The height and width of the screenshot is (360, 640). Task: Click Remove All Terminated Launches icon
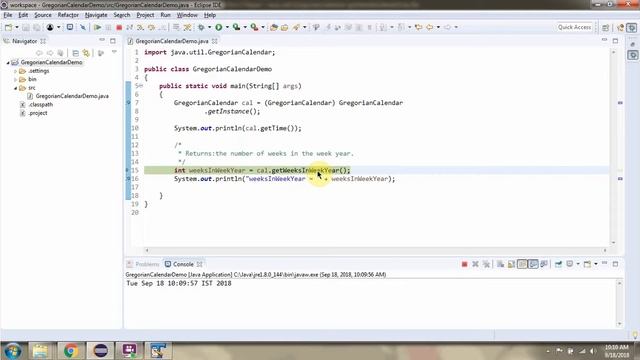coord(486,264)
